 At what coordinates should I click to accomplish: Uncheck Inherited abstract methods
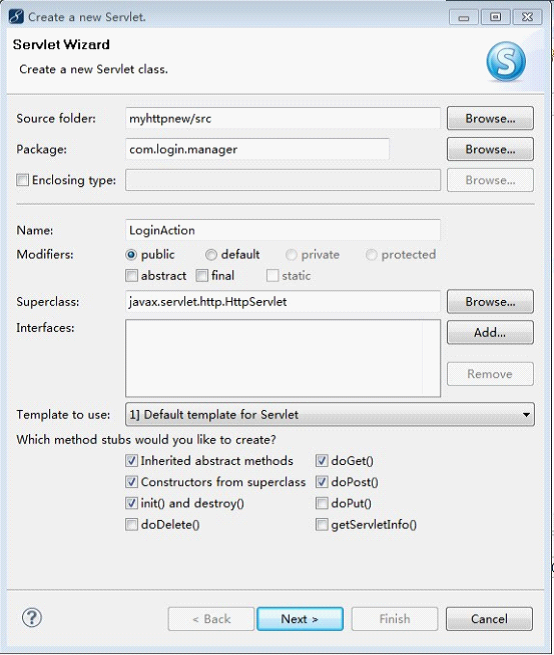(132, 461)
